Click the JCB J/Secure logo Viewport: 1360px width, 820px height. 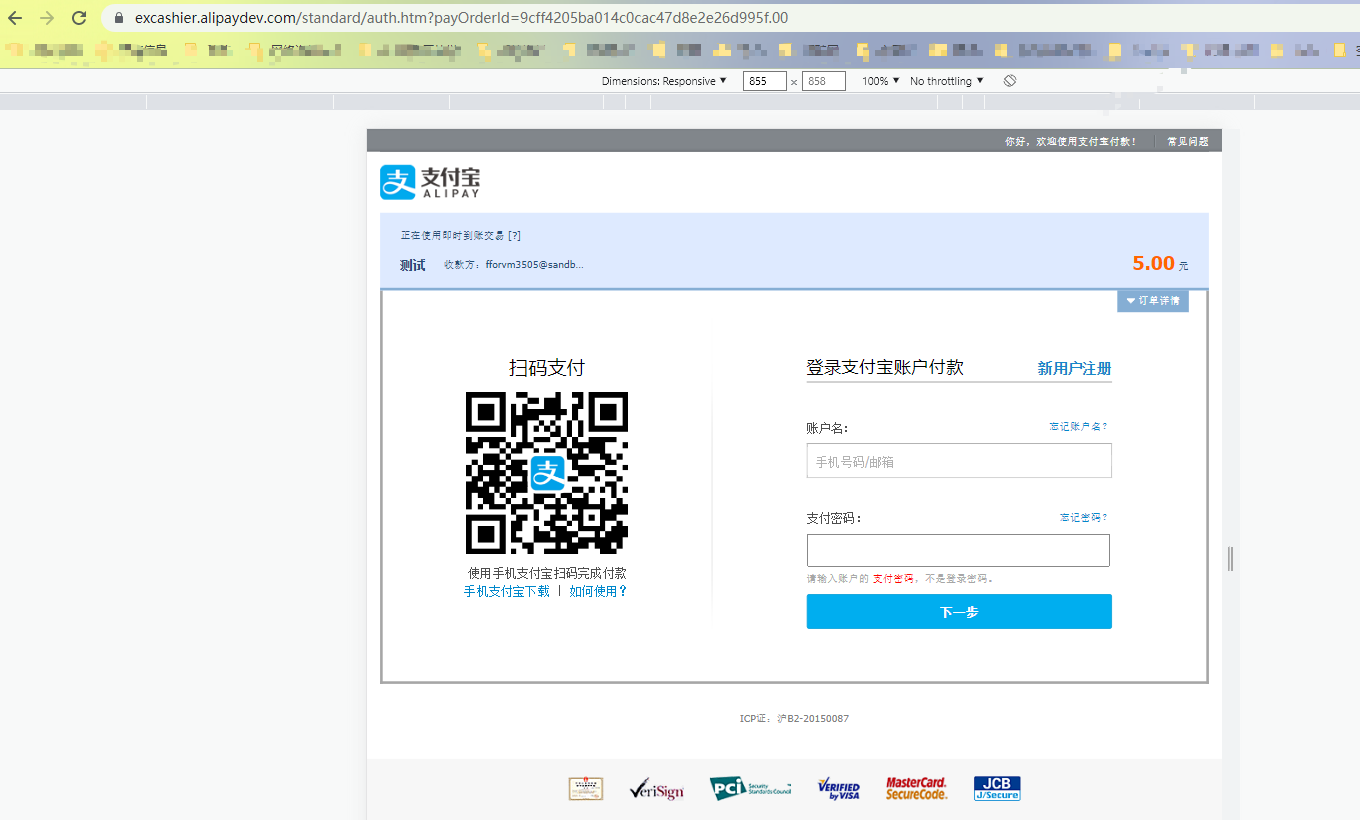(997, 789)
